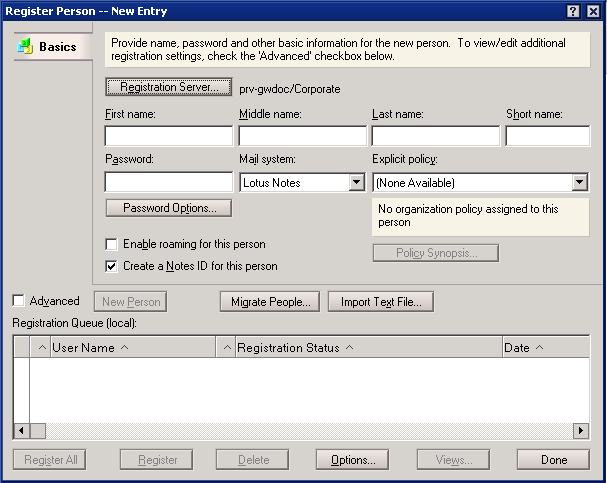Select the Basics tab icon
Image resolution: width=607 pixels, height=483 pixels.
point(25,46)
